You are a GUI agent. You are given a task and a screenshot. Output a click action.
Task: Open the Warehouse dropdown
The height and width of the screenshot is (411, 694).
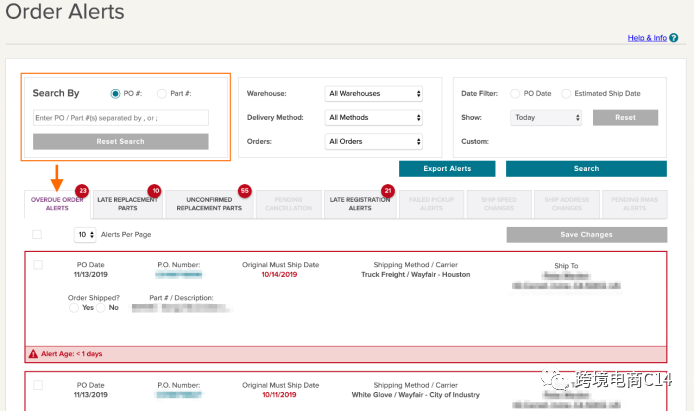(375, 94)
